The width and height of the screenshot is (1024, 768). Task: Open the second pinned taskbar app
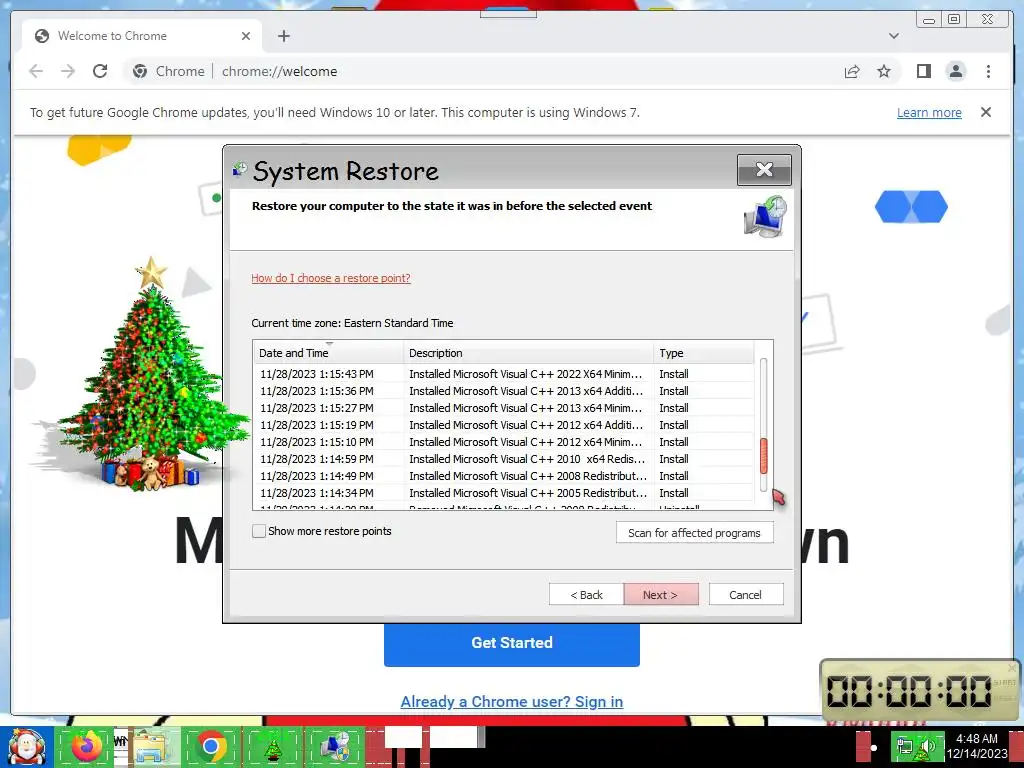click(x=121, y=746)
